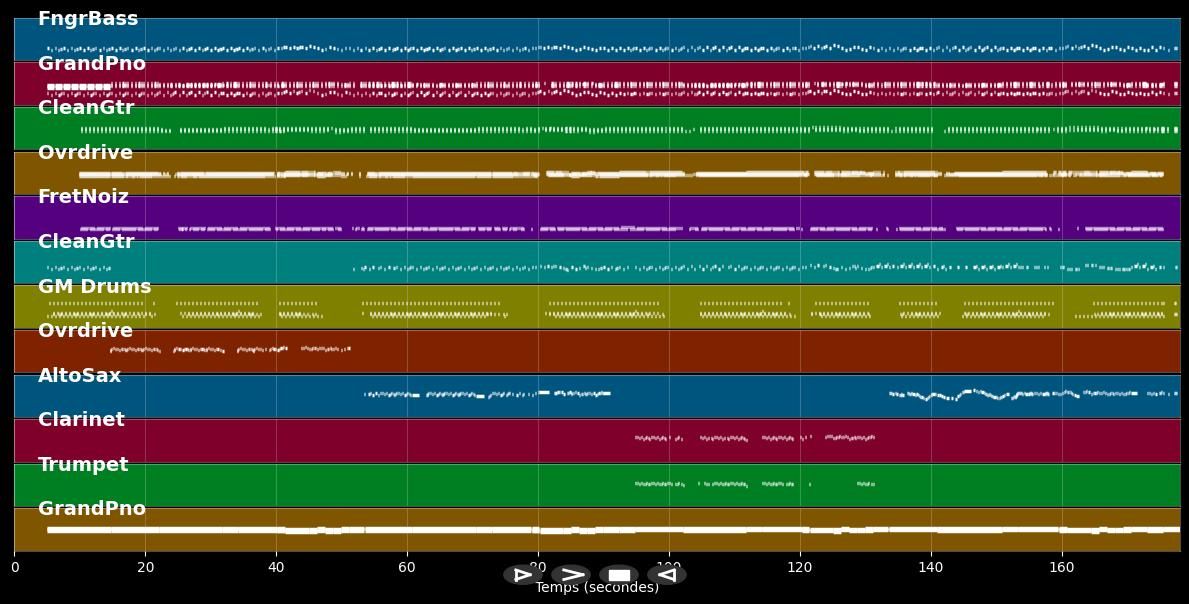Click the wavy AltoSax notes near 140 seconds

point(935,396)
